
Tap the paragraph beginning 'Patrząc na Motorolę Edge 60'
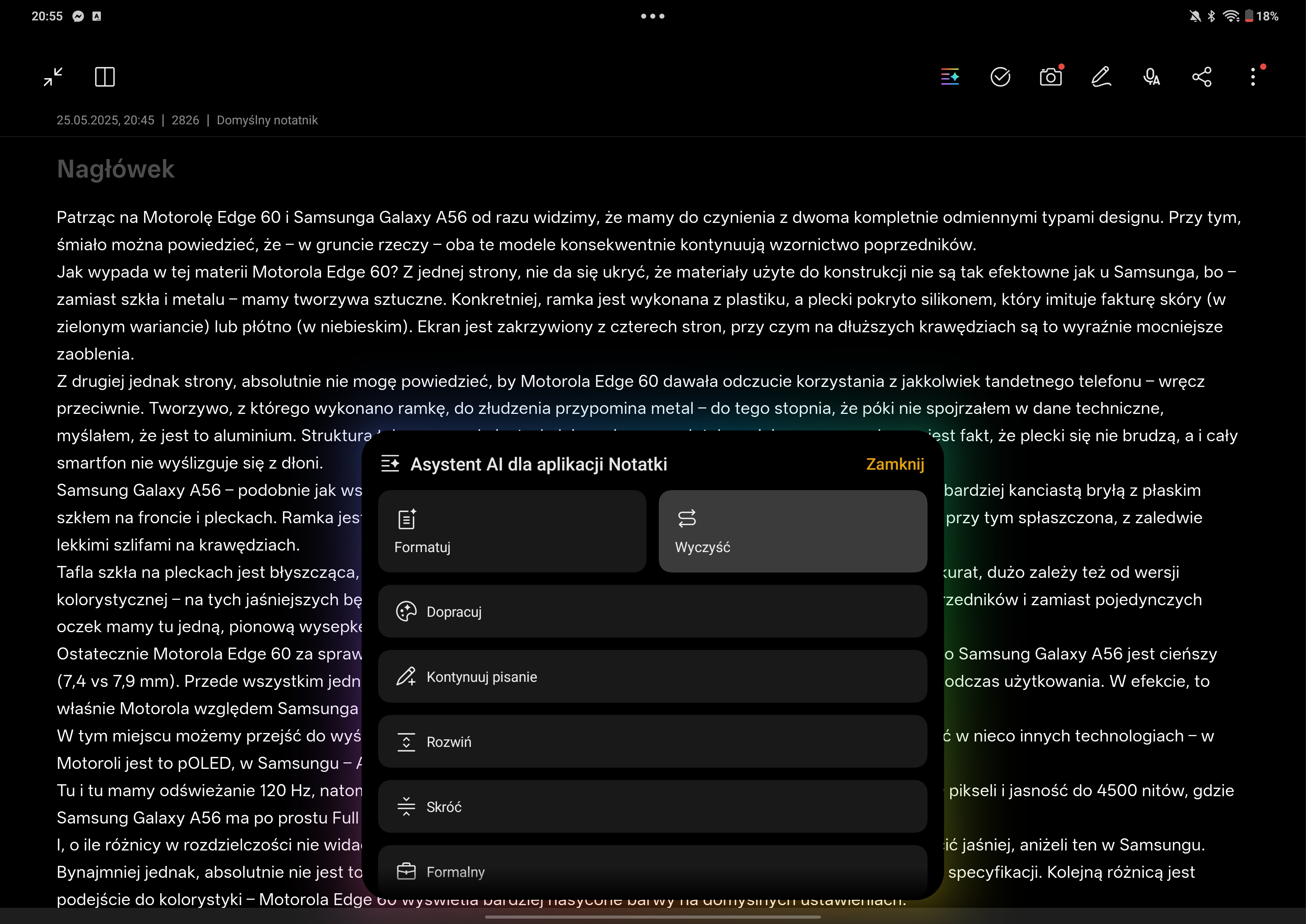click(x=649, y=231)
